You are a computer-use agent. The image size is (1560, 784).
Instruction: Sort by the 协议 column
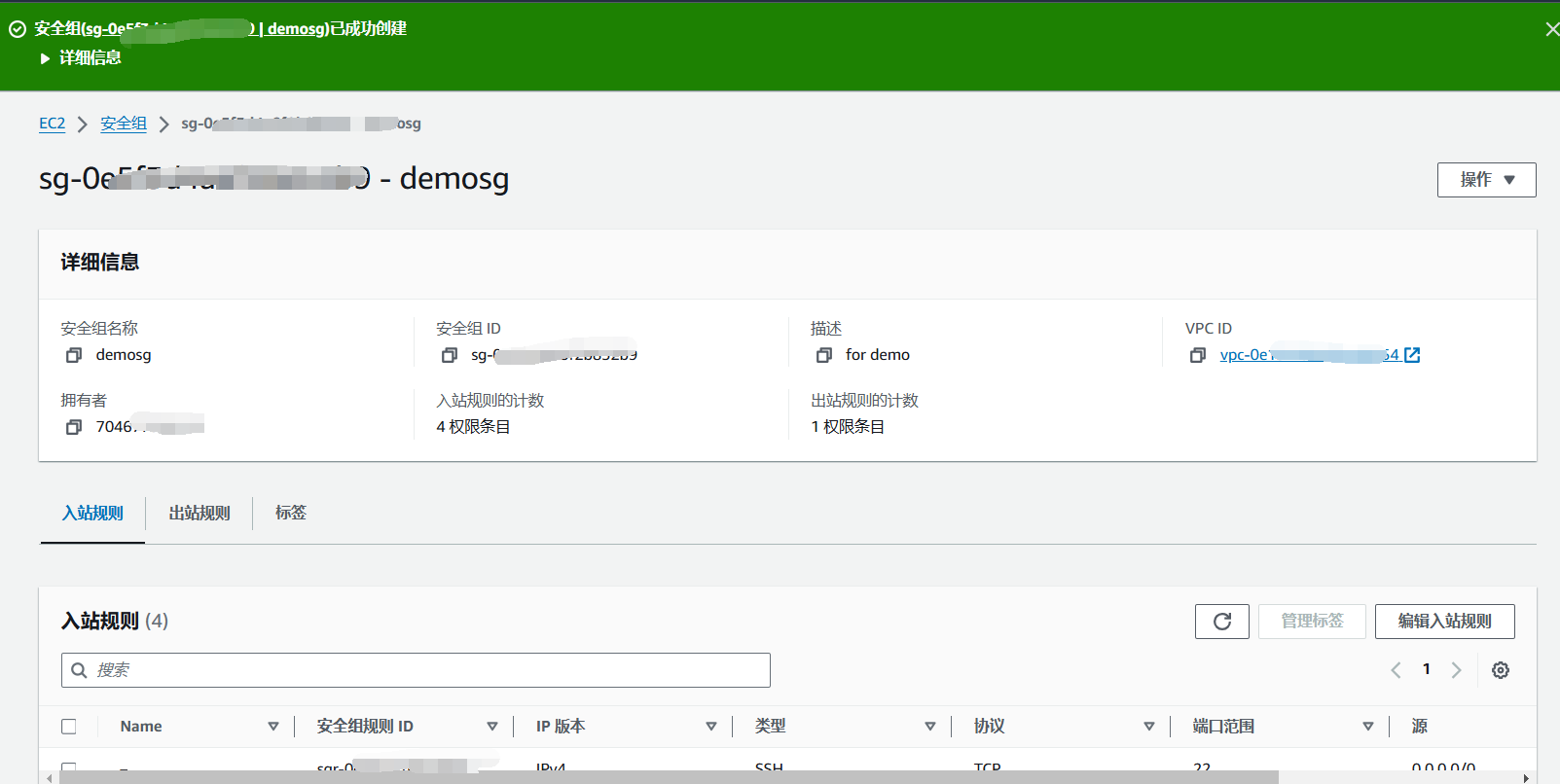click(1149, 727)
